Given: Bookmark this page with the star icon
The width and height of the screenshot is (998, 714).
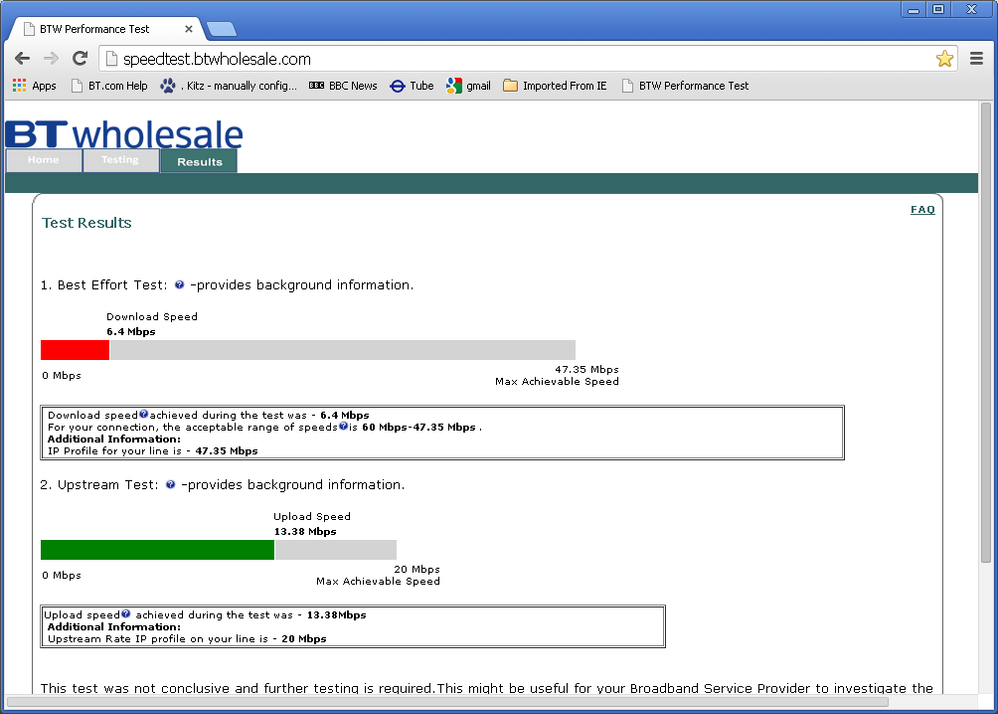Looking at the screenshot, I should tap(945, 59).
